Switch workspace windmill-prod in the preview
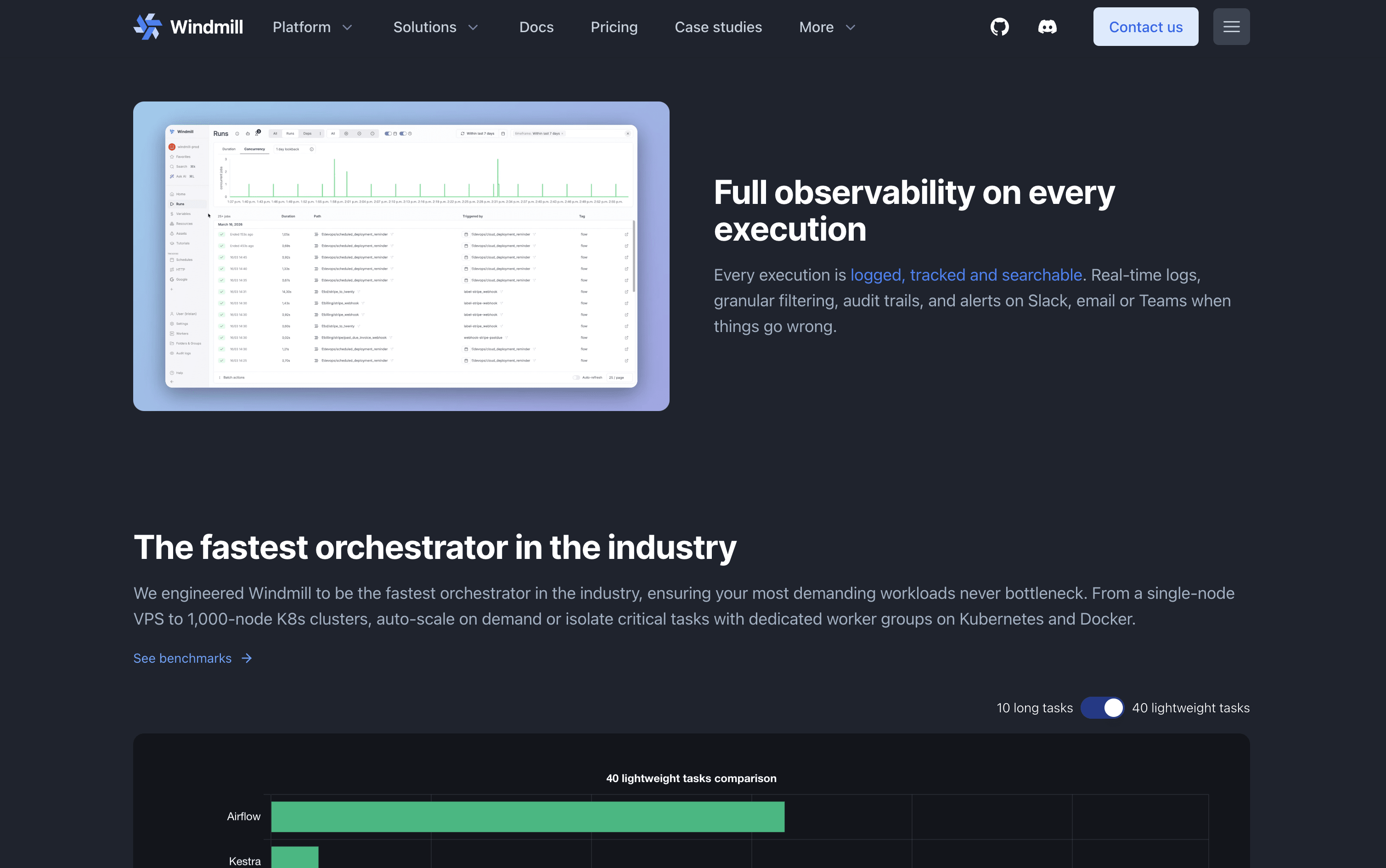Viewport: 1386px width, 868px height. (184, 147)
